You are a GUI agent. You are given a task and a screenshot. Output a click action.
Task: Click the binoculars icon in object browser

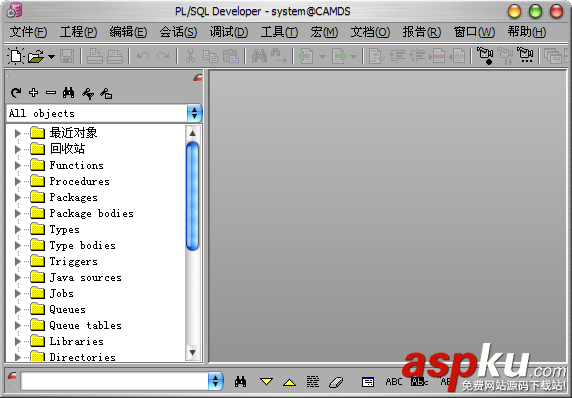[x=69, y=93]
